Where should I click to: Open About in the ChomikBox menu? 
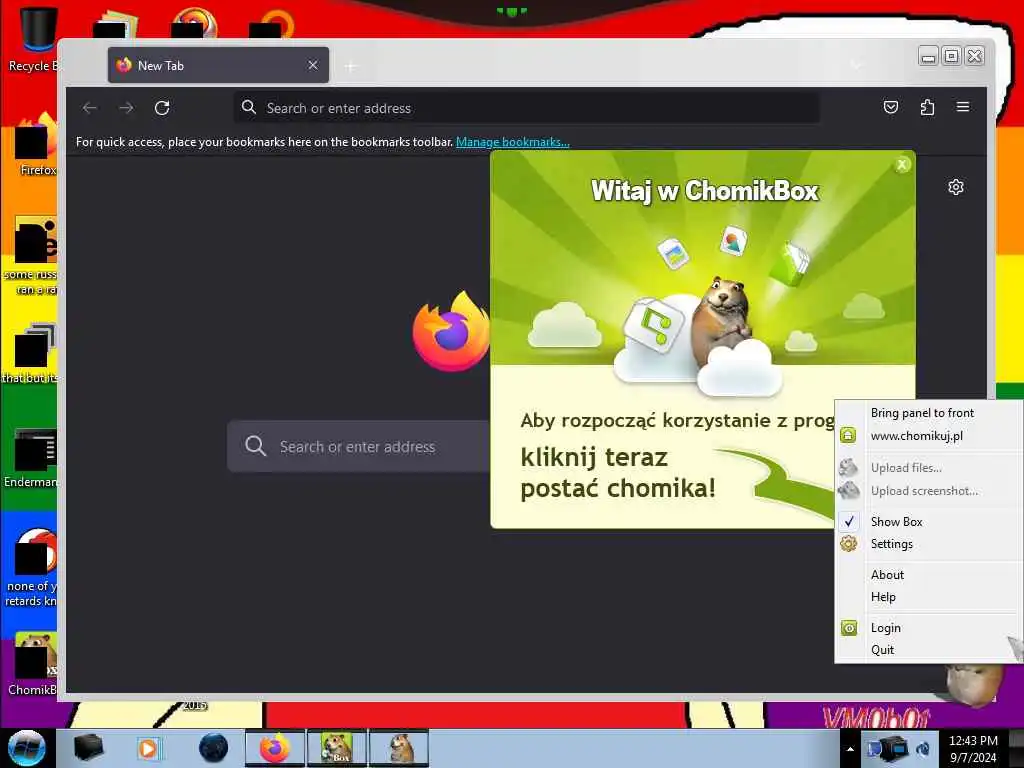929,575
